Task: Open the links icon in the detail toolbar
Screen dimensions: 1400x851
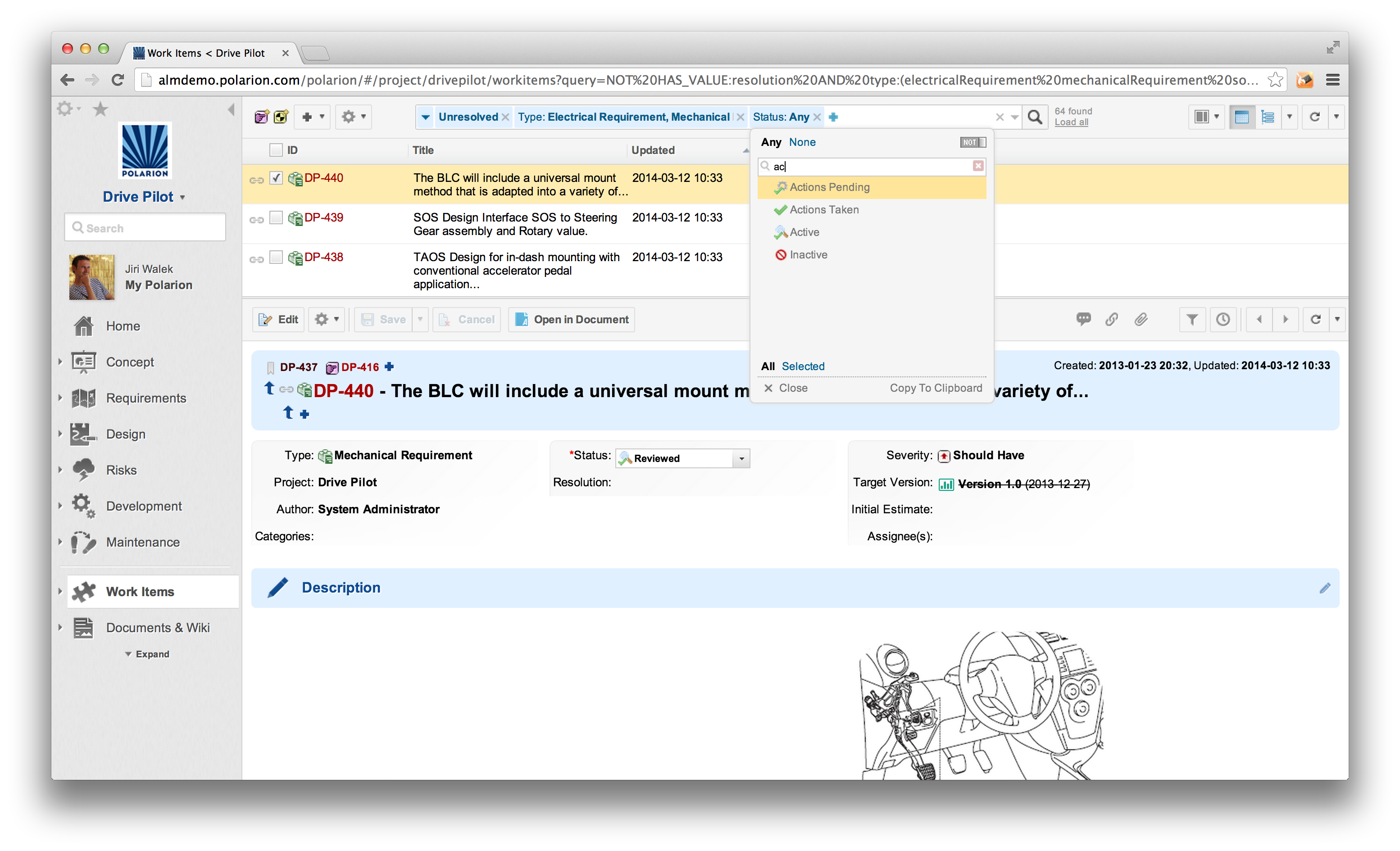Action: pos(1111,319)
